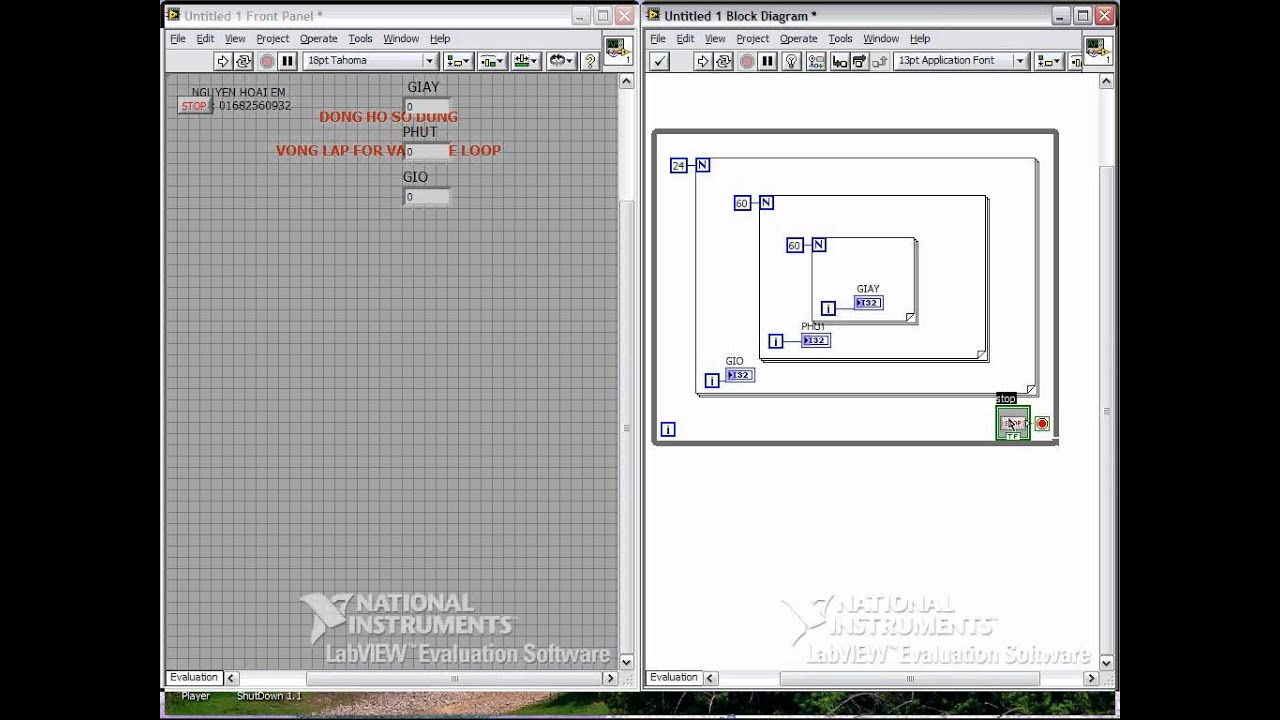
Task: Click Step Into button in Block Diagram
Action: coord(840,61)
